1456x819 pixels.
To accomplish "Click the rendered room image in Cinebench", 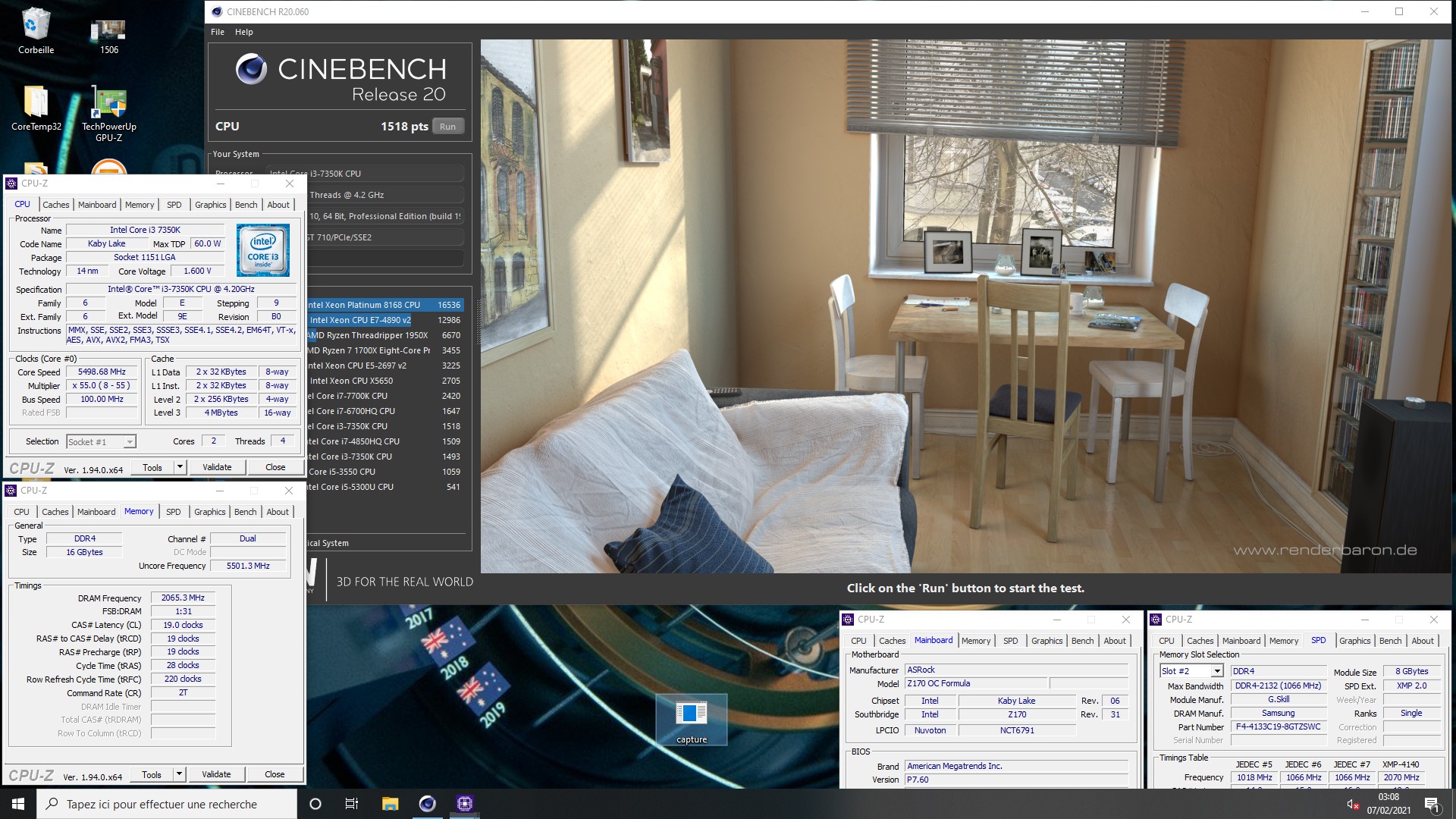I will click(x=965, y=306).
